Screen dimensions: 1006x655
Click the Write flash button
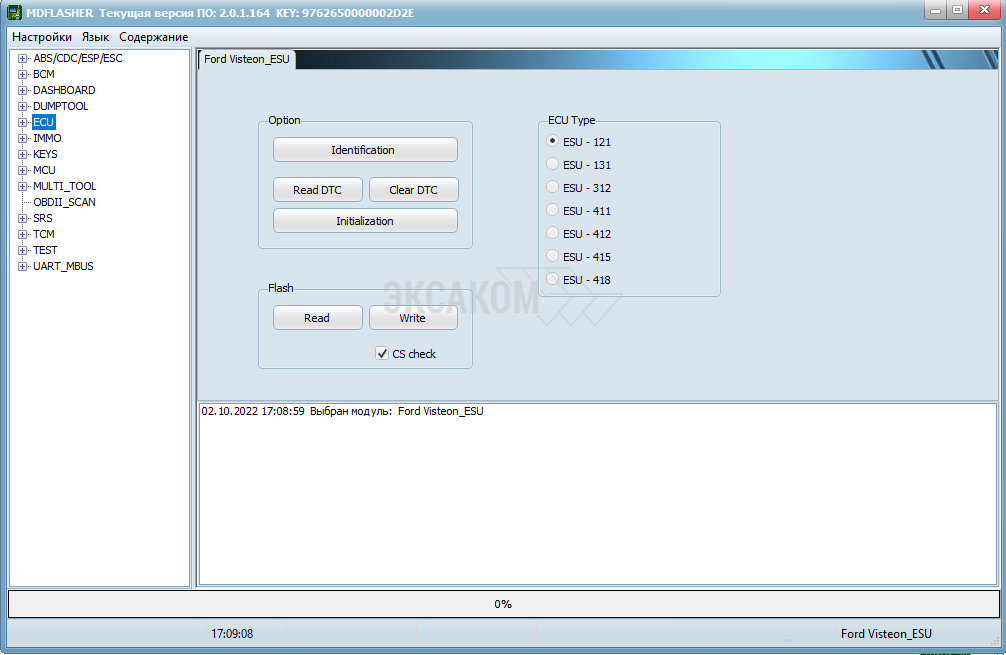[413, 318]
